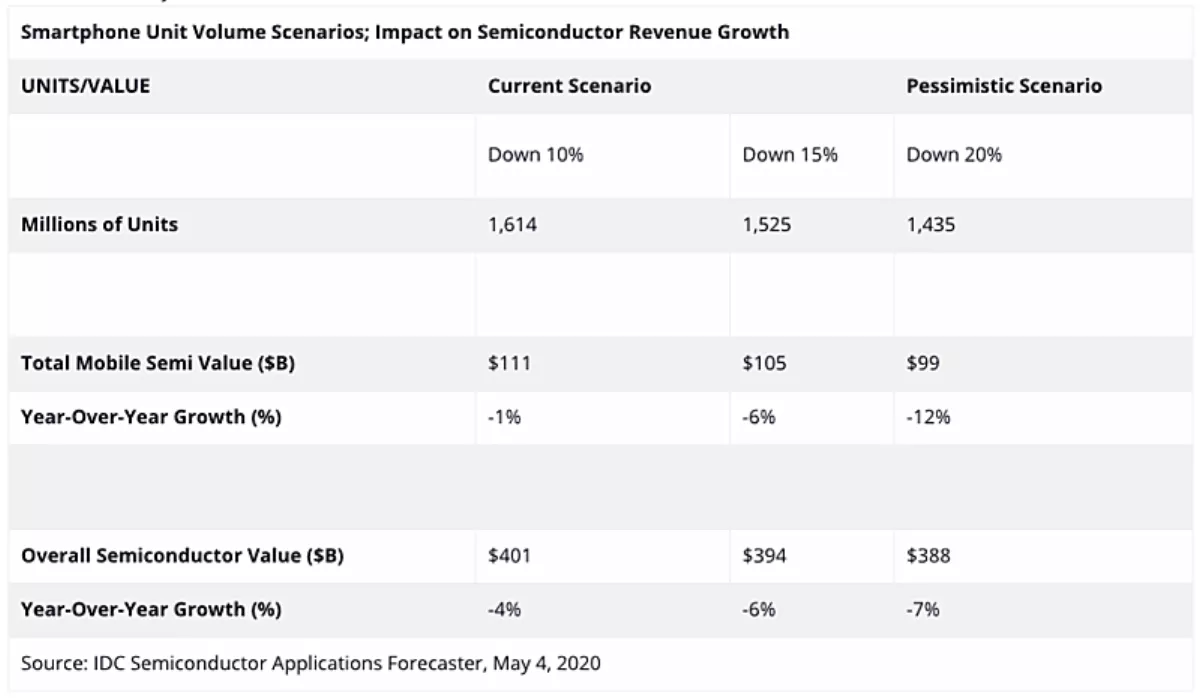This screenshot has height=698, width=1200.
Task: Click the $388 overall semiconductor value
Action: point(928,556)
